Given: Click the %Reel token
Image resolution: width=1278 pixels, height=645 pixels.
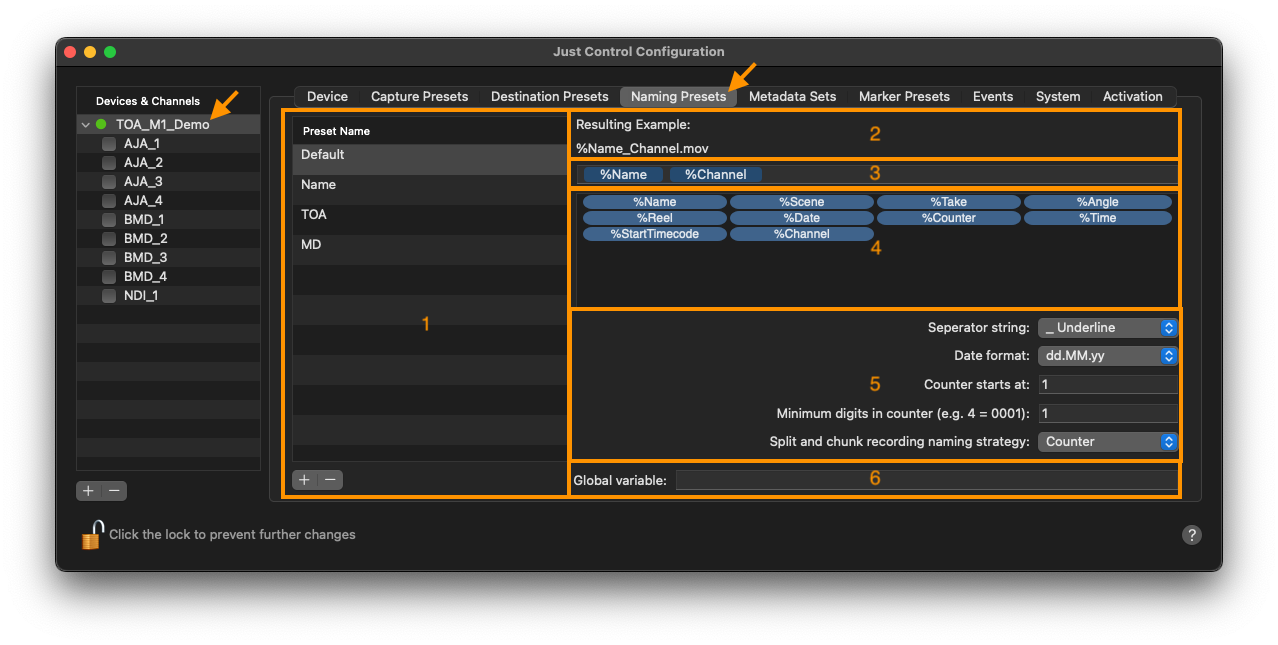Looking at the screenshot, I should pos(655,218).
